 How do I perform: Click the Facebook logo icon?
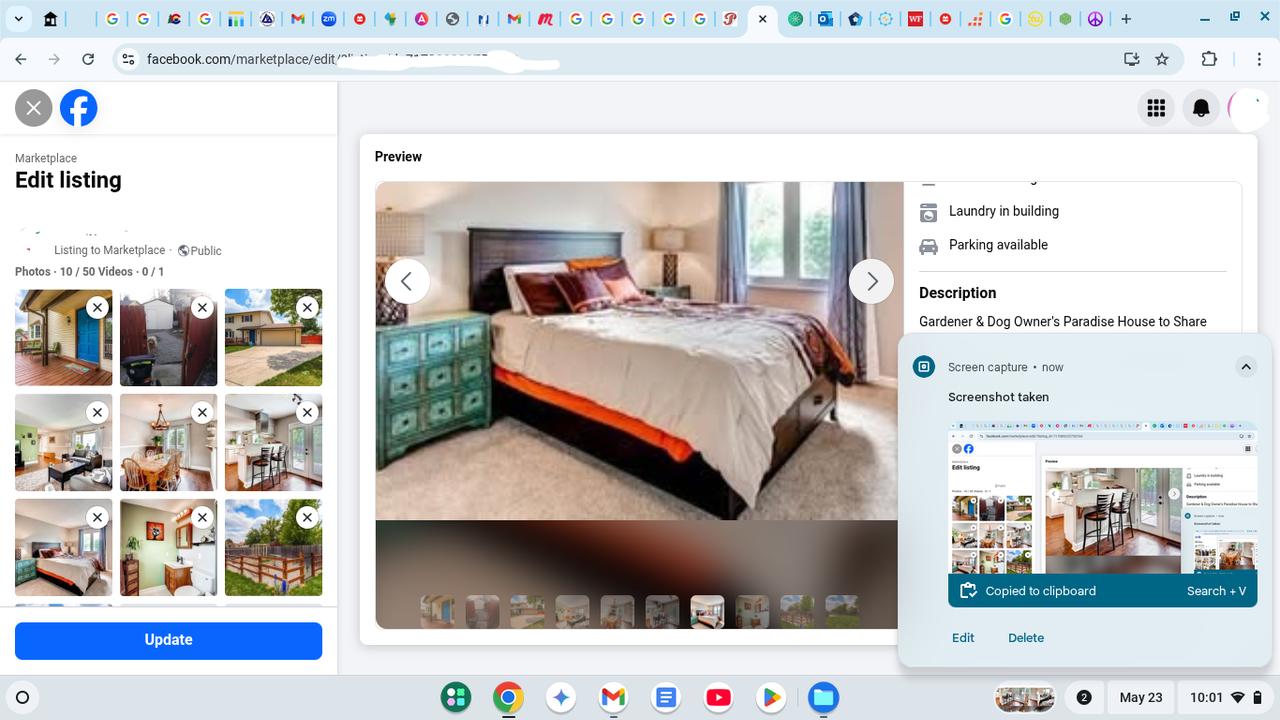pos(79,108)
